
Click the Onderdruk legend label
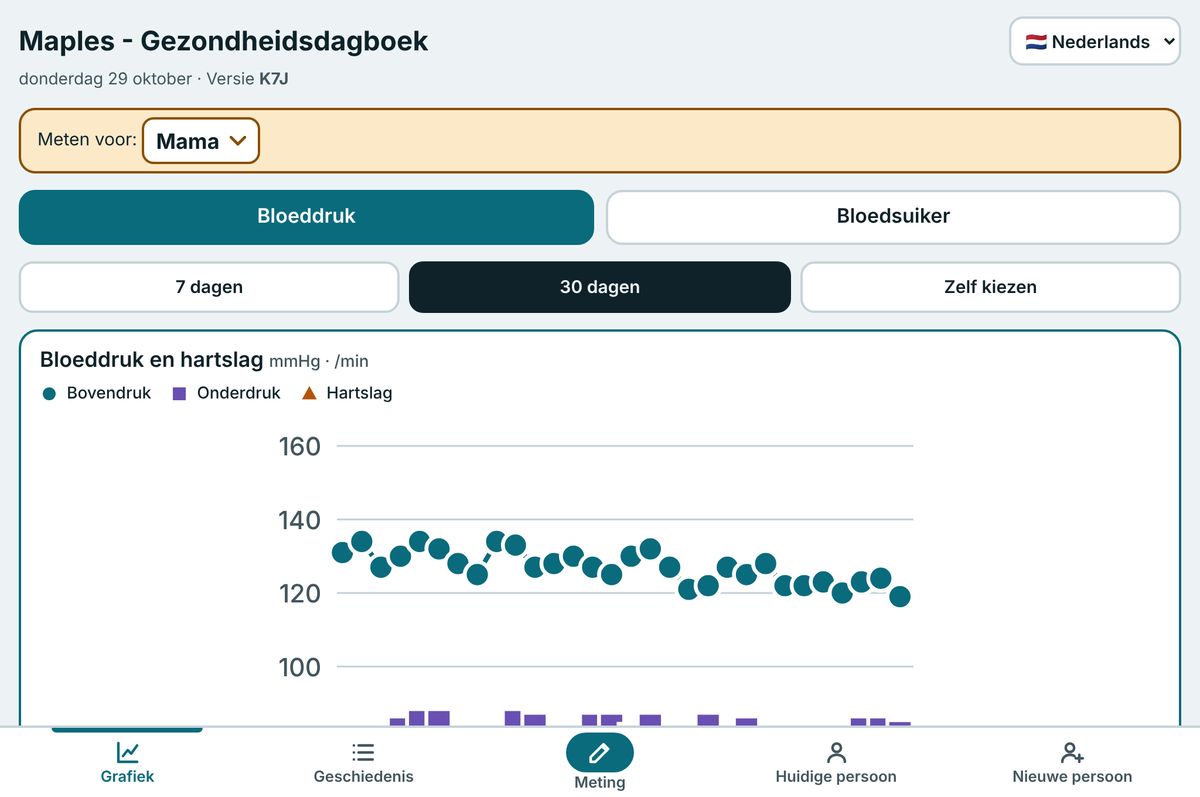coord(239,394)
